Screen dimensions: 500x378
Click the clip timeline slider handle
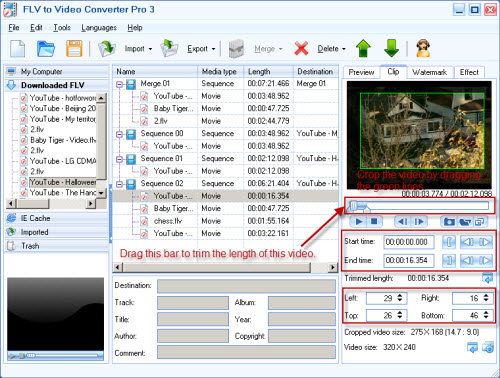[x=353, y=206]
